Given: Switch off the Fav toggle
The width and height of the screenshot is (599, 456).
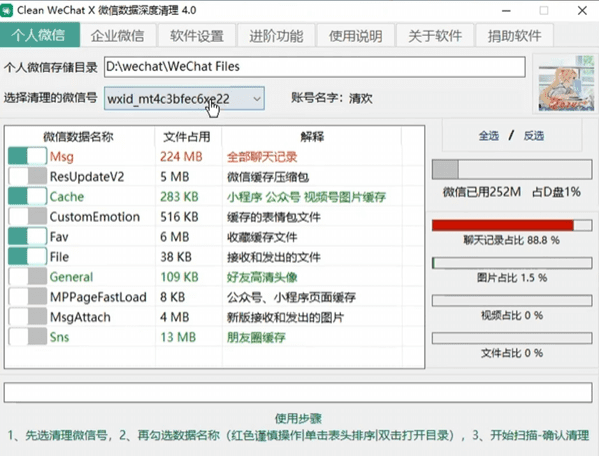Looking at the screenshot, I should click(28, 236).
